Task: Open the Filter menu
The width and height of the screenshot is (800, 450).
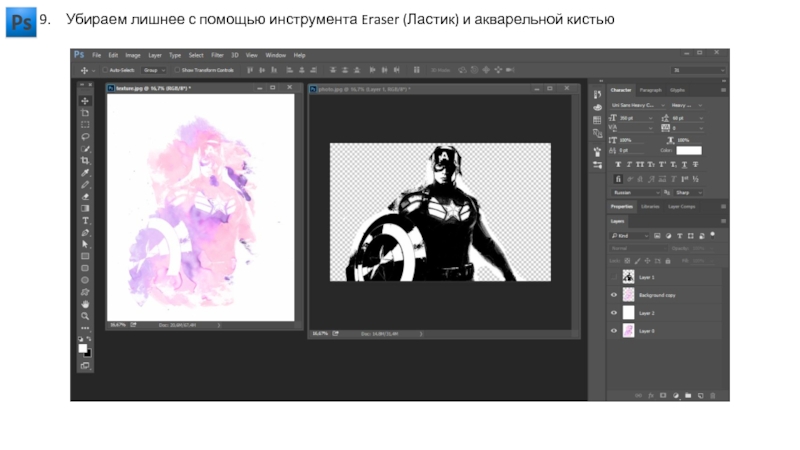Action: point(217,55)
